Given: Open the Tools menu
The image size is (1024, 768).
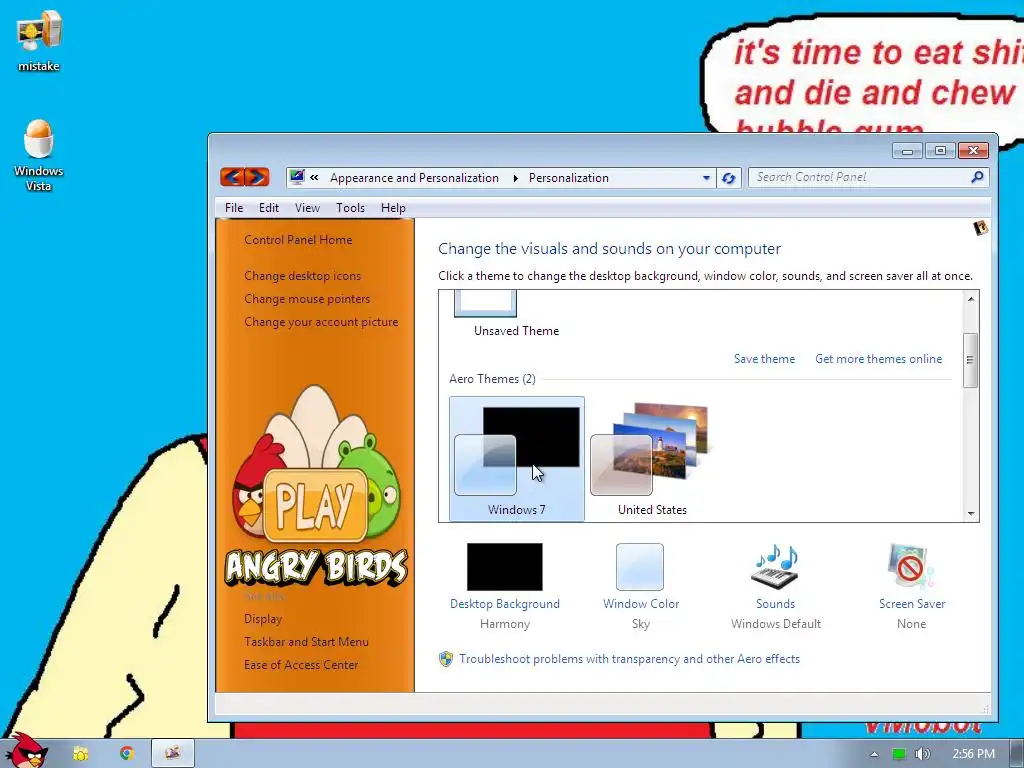Looking at the screenshot, I should coord(350,208).
